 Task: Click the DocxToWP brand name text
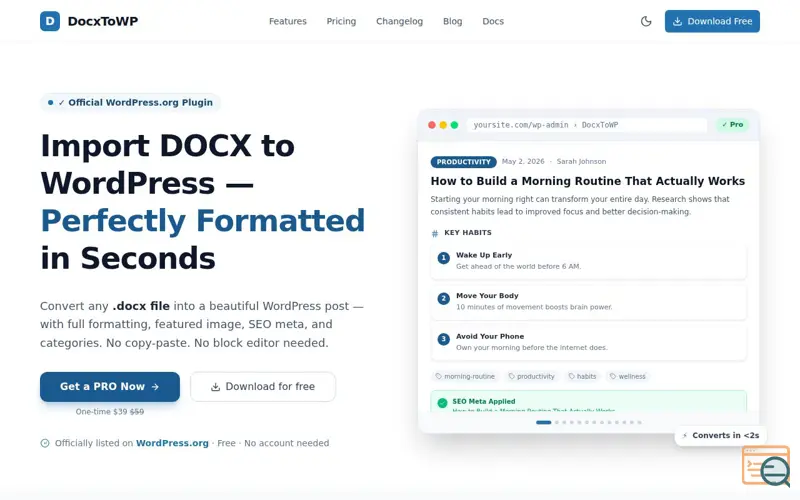103,21
